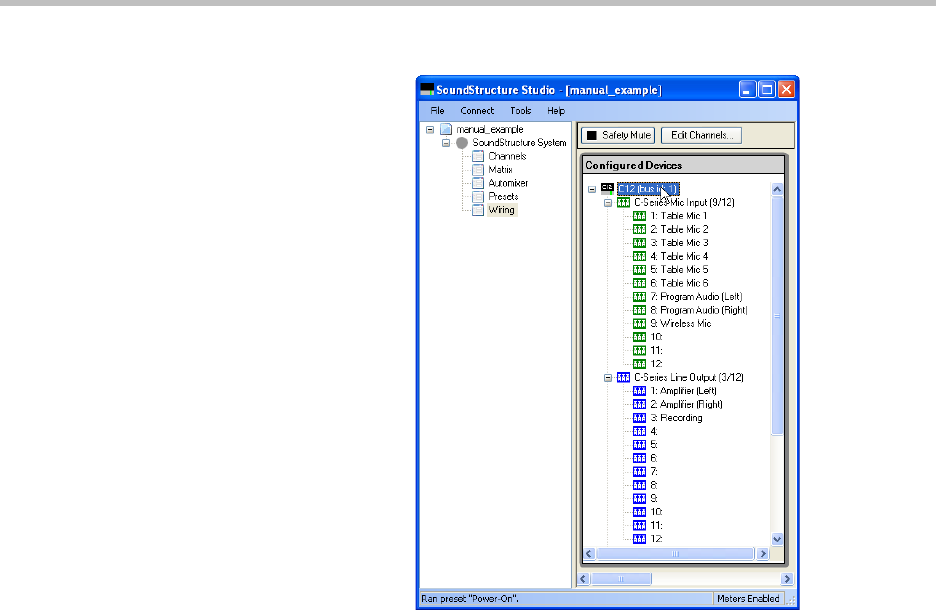Click the Recording output channel icon
936x610 pixels.
[x=639, y=418]
